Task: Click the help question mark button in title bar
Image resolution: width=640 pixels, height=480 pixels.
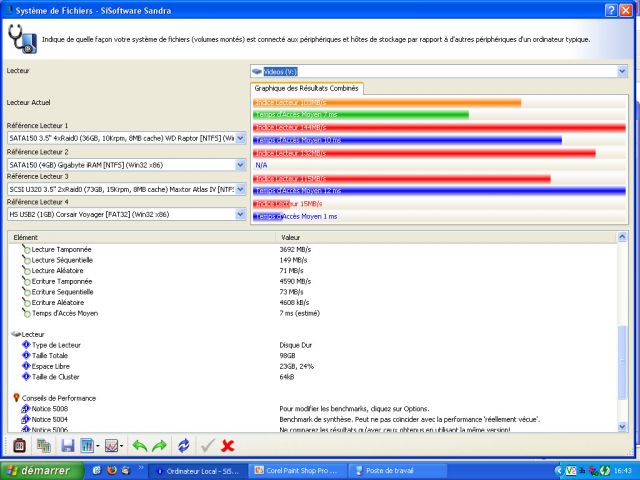Action: coord(611,10)
